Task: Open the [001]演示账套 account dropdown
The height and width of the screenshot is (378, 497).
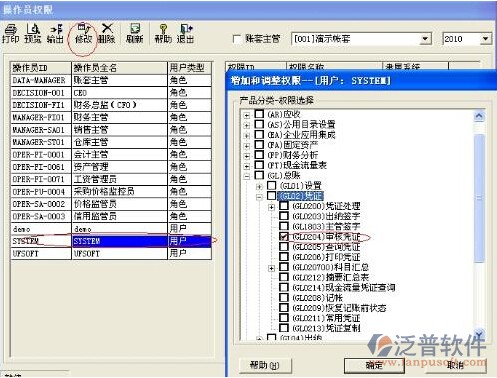Action: tap(425, 39)
